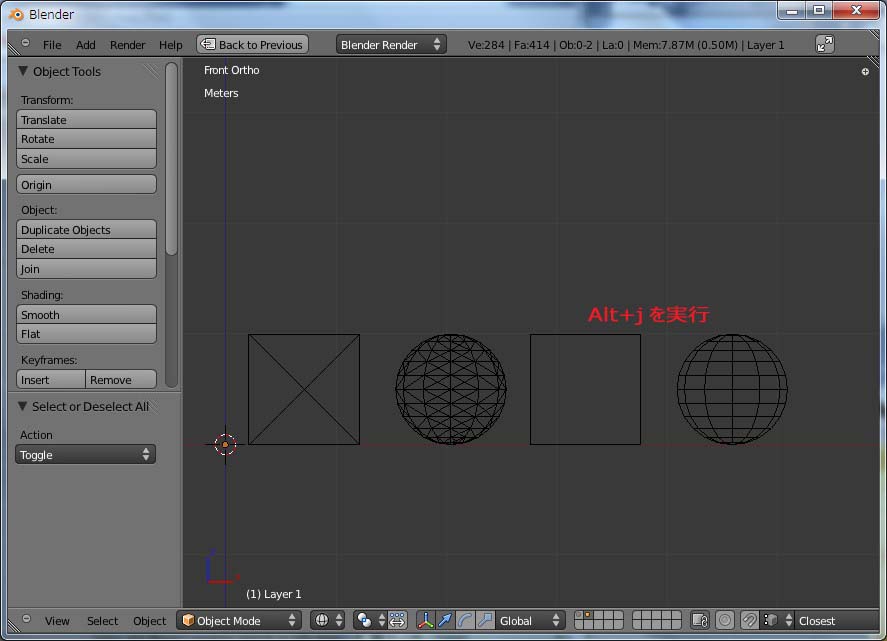Click Back to Previous button
Screen dimensions: 887x641
click(x=252, y=45)
